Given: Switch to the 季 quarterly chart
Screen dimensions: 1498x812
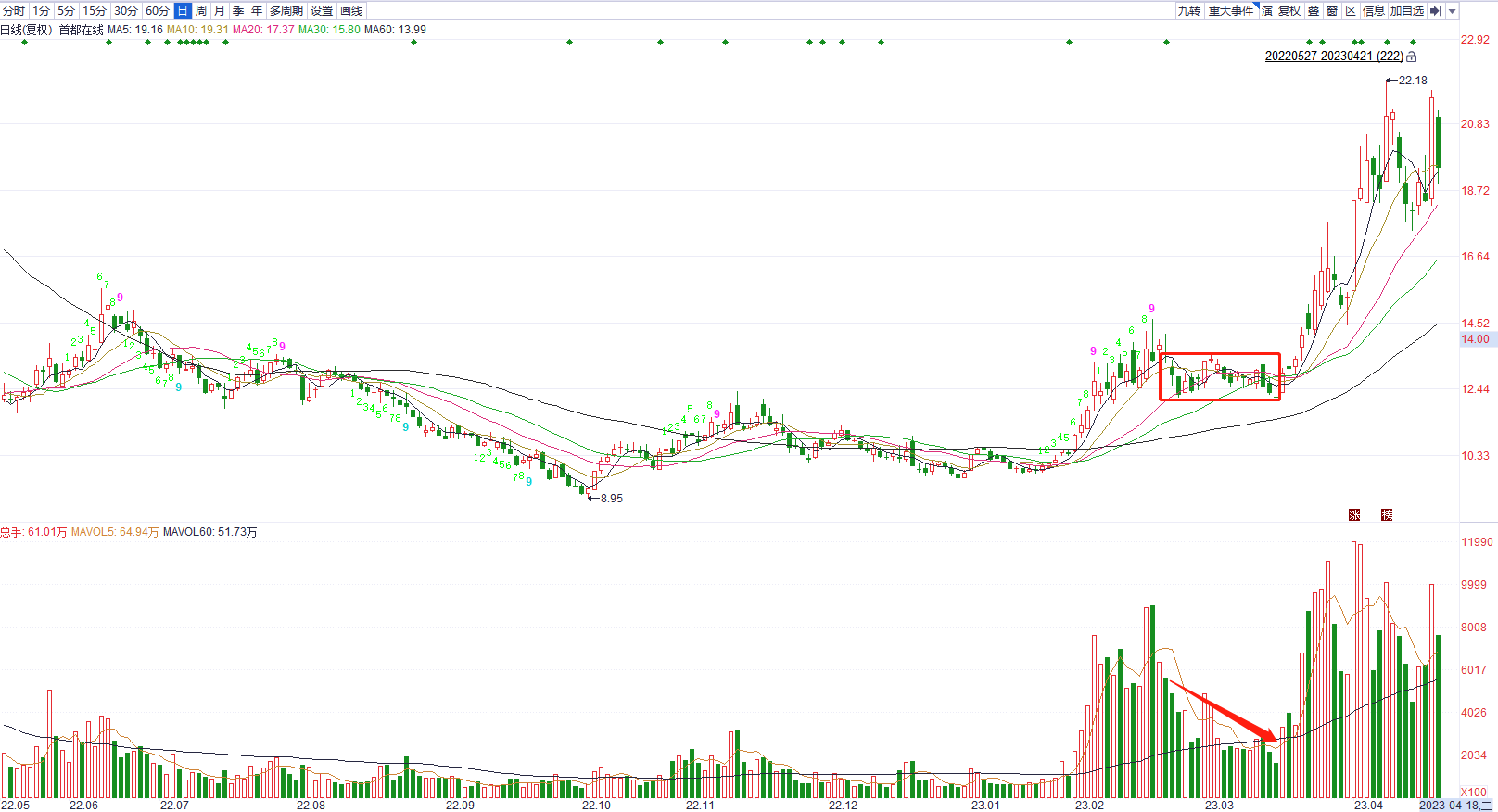Looking at the screenshot, I should pos(238,11).
